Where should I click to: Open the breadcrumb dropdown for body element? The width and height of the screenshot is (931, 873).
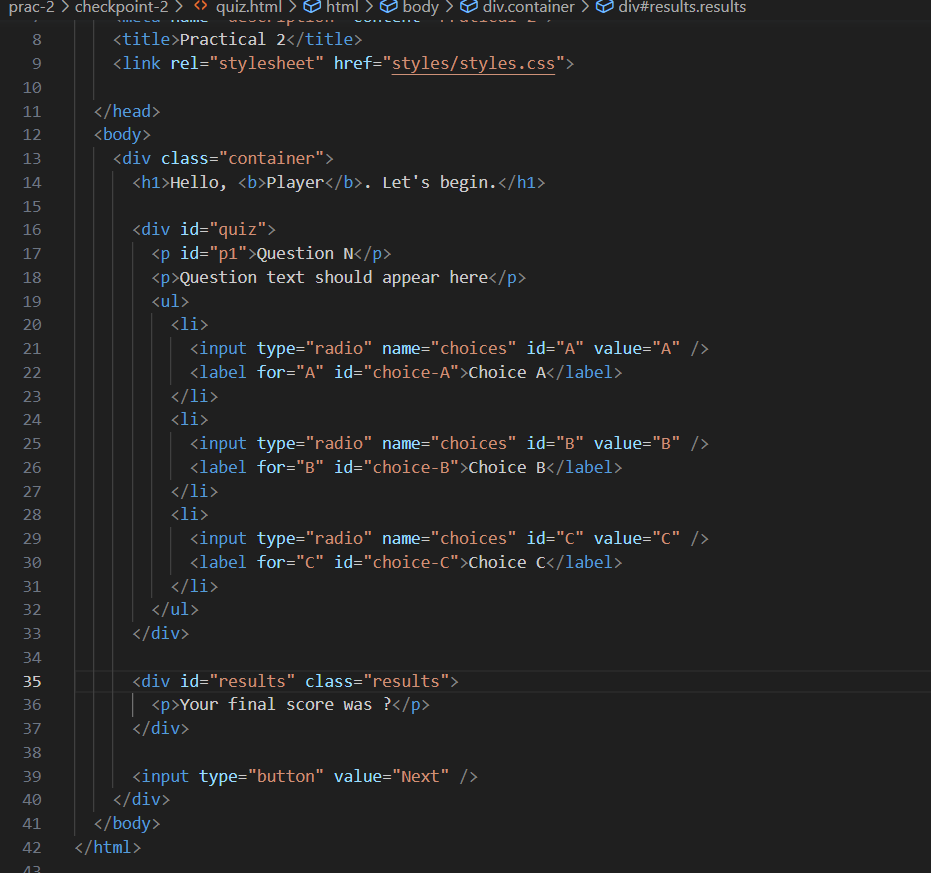[422, 8]
